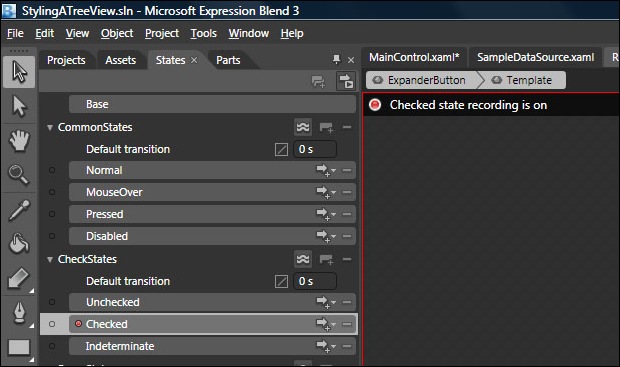Select the Eyedropper tool
This screenshot has height=367, width=620.
(x=19, y=210)
